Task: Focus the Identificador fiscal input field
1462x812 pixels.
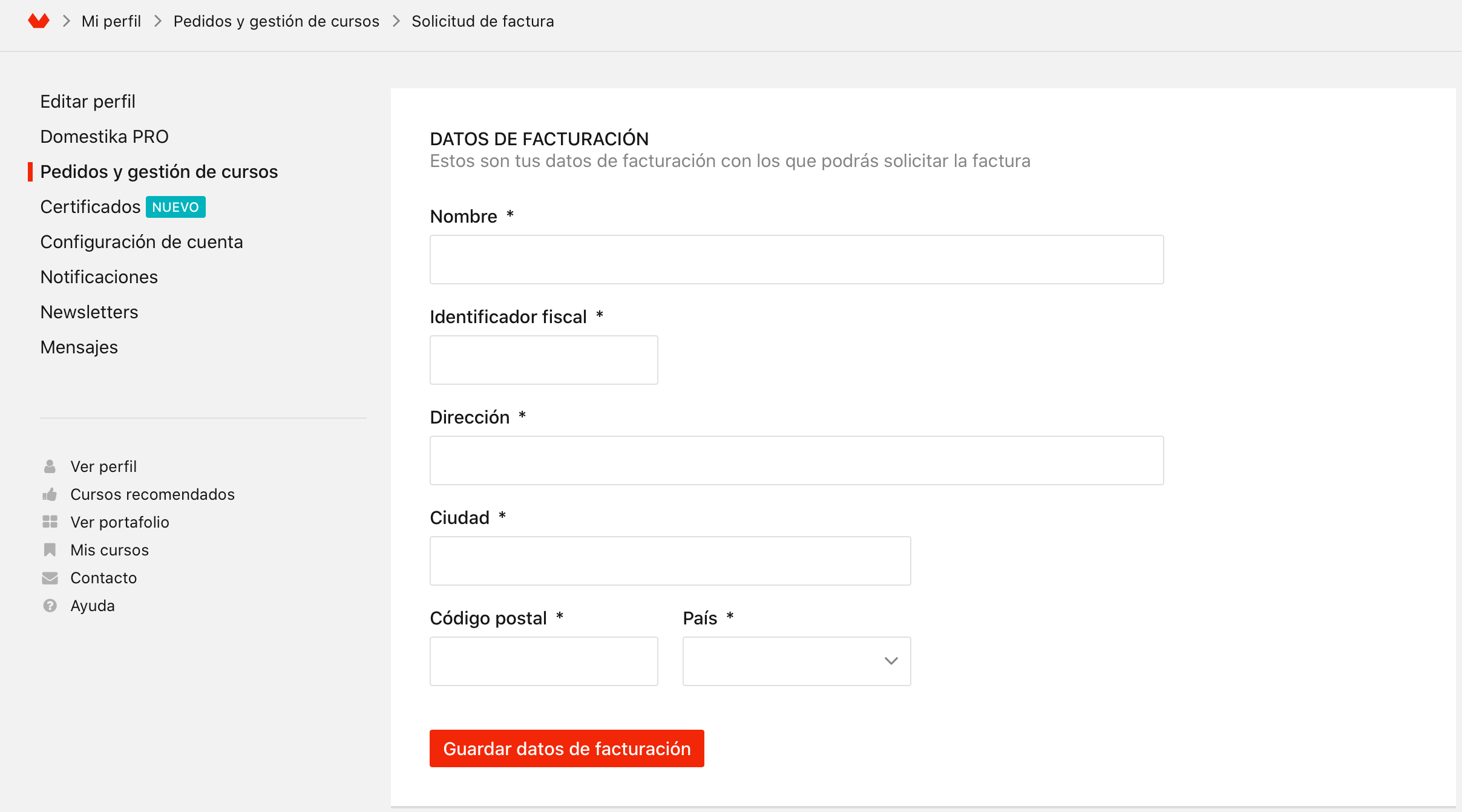Action: [543, 360]
